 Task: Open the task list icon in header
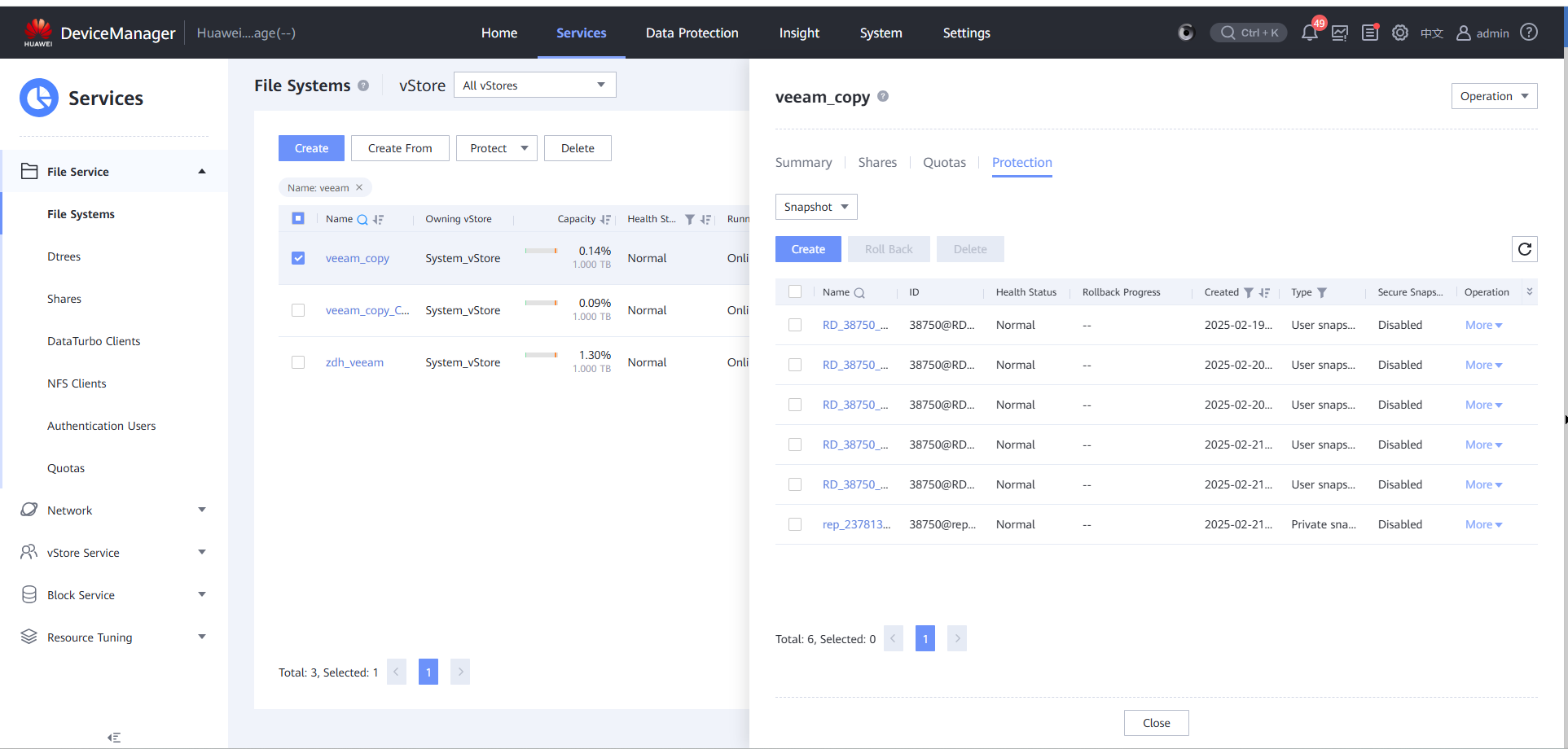coord(1370,33)
